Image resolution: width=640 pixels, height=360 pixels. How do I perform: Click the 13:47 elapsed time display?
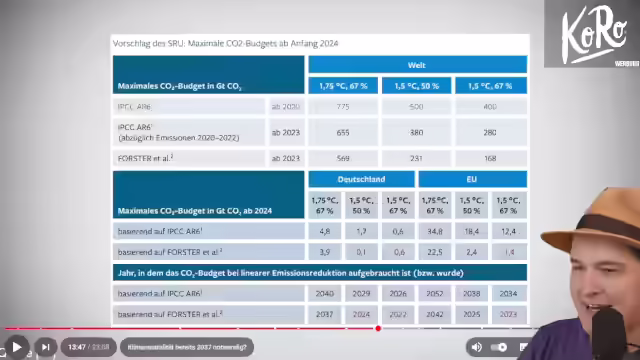pyautogui.click(x=77, y=347)
